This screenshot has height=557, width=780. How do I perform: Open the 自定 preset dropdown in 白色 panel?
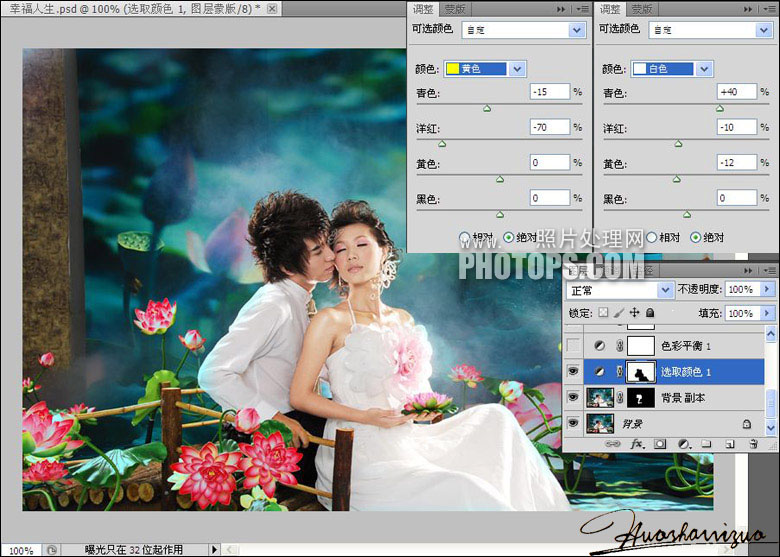tap(764, 30)
